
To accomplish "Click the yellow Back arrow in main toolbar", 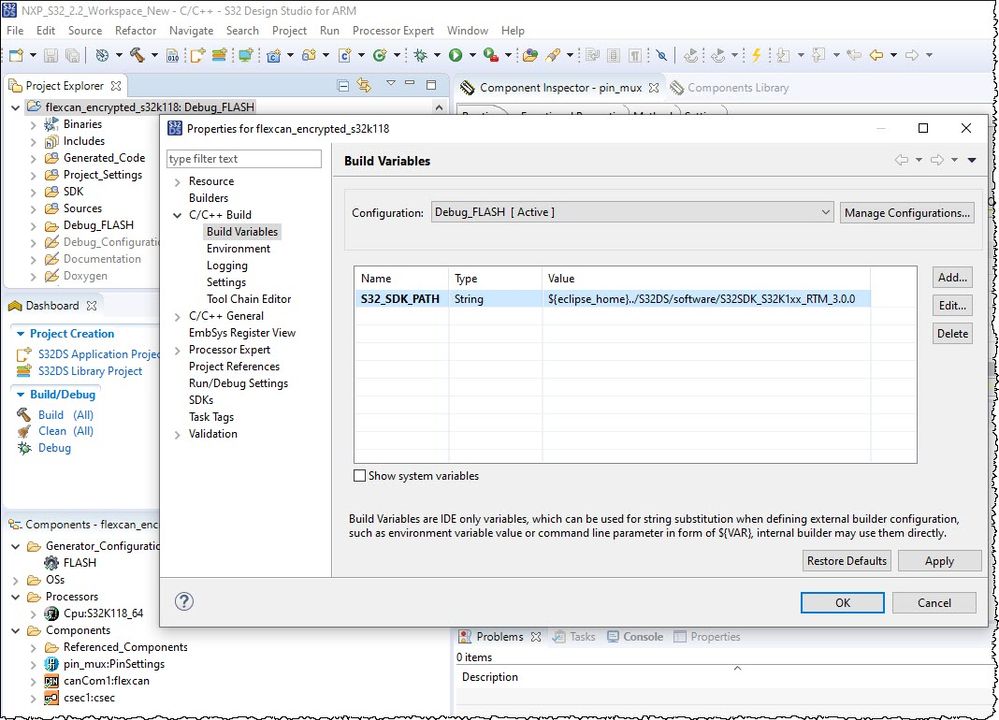I will [x=877, y=55].
